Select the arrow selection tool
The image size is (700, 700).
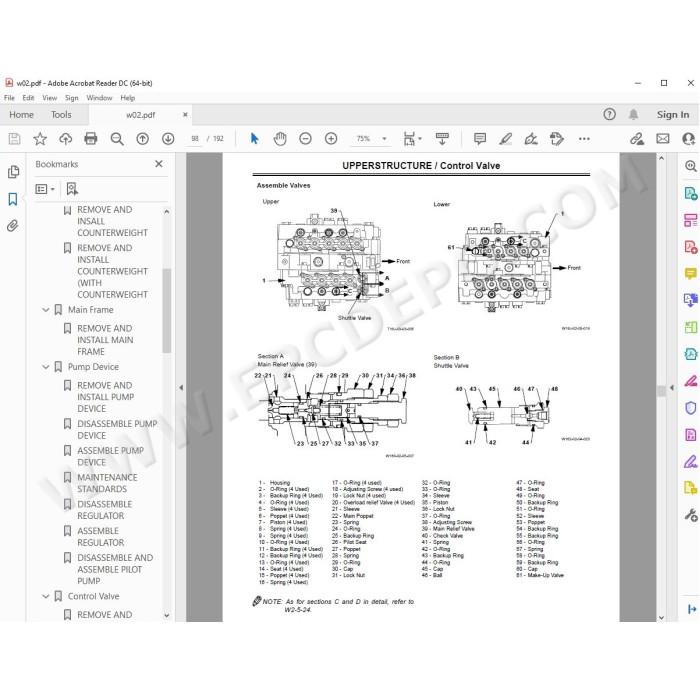(254, 139)
